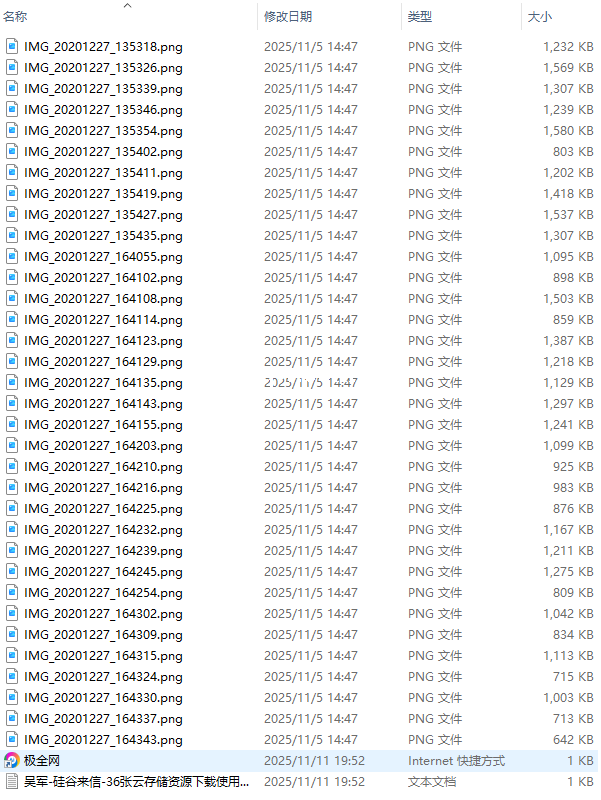
Task: Select file IMG_20201227_164135.png by name
Action: tap(103, 383)
